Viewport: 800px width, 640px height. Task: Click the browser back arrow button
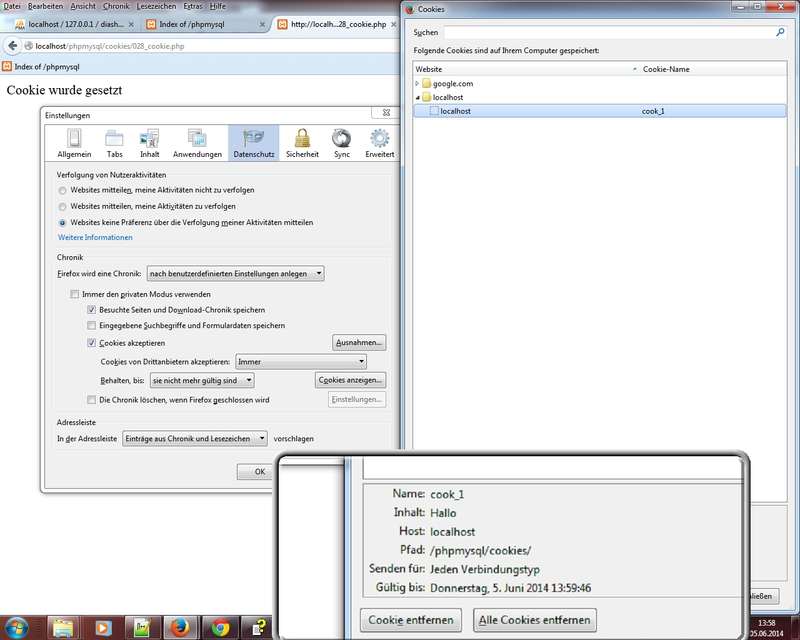(13, 46)
